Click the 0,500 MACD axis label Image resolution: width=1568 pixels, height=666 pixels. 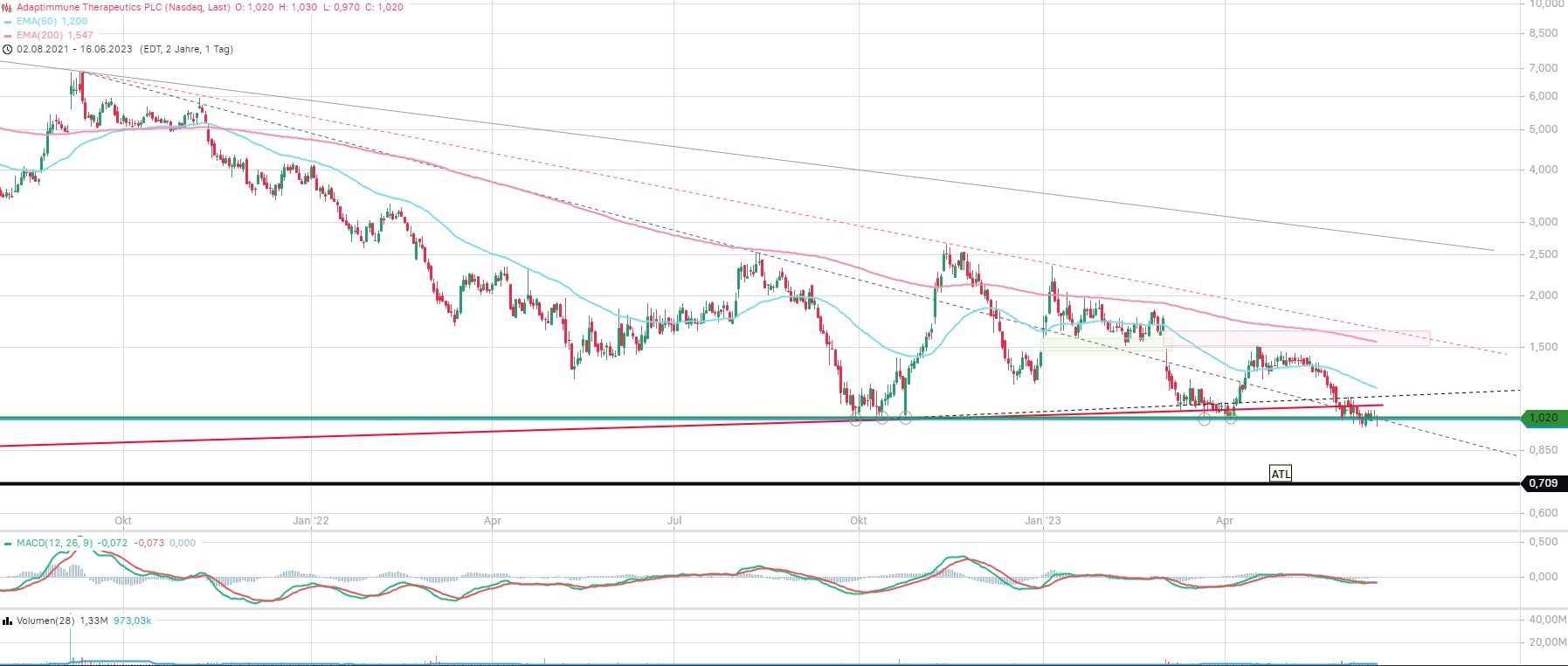pyautogui.click(x=1543, y=542)
